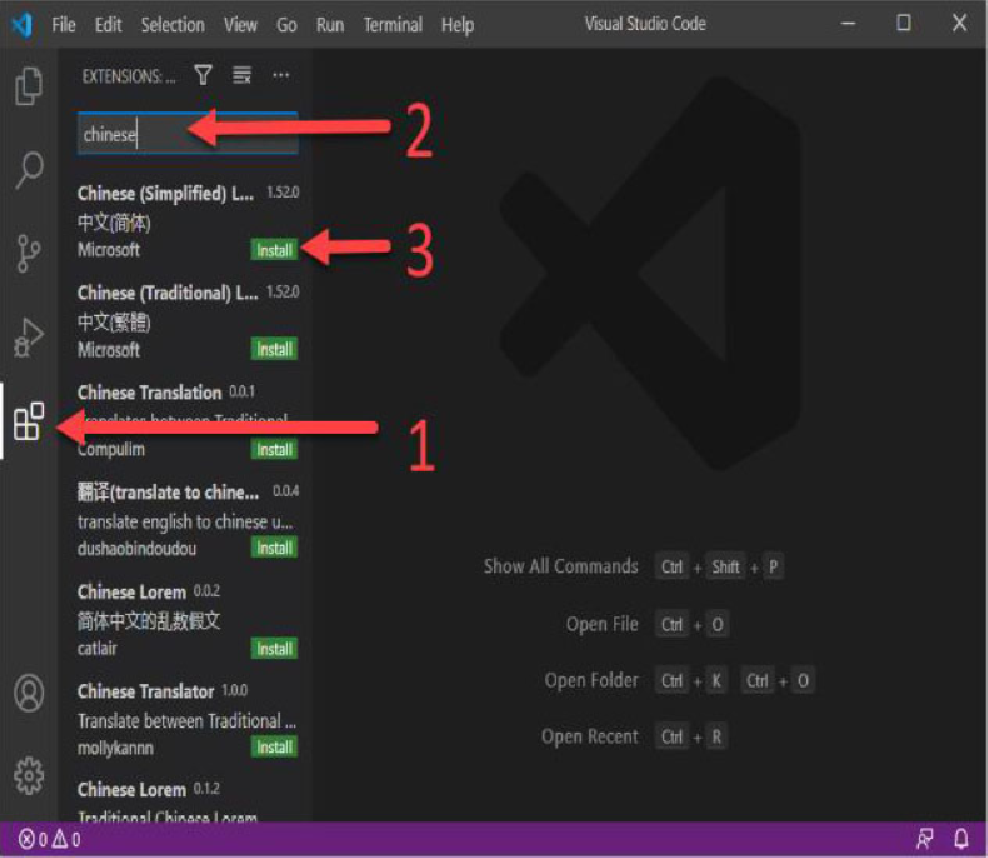This screenshot has height=858, width=988.
Task: Select the Chinese (Simplified) extension title
Action: coord(166,193)
